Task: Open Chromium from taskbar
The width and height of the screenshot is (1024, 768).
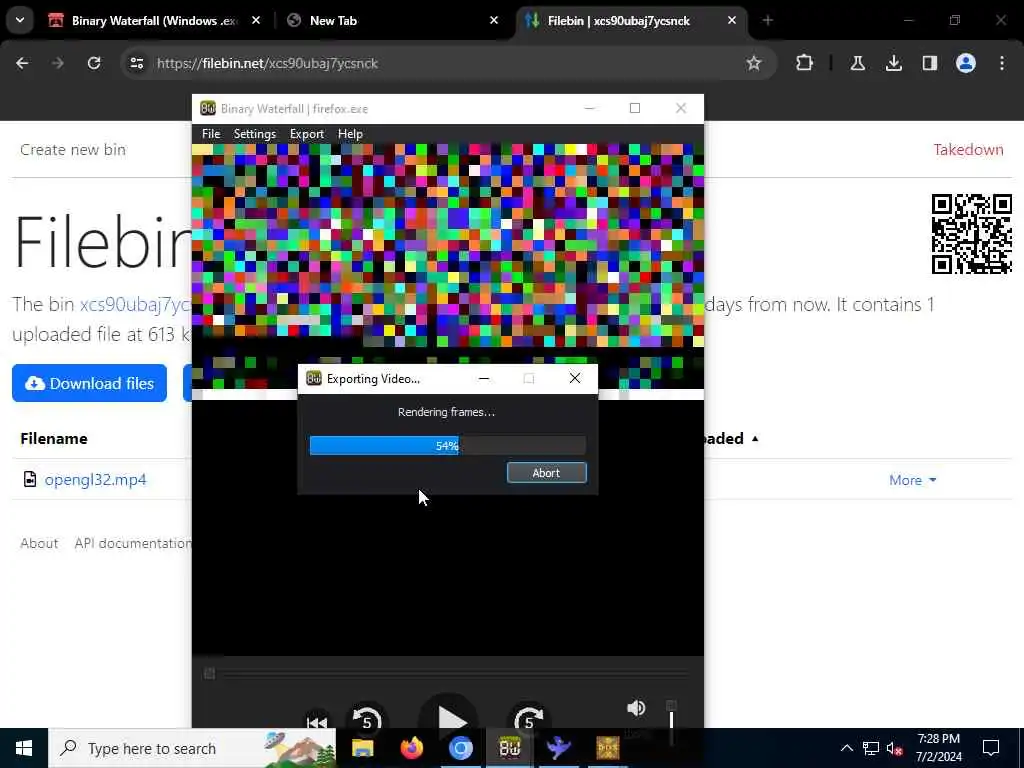Action: tap(460, 748)
